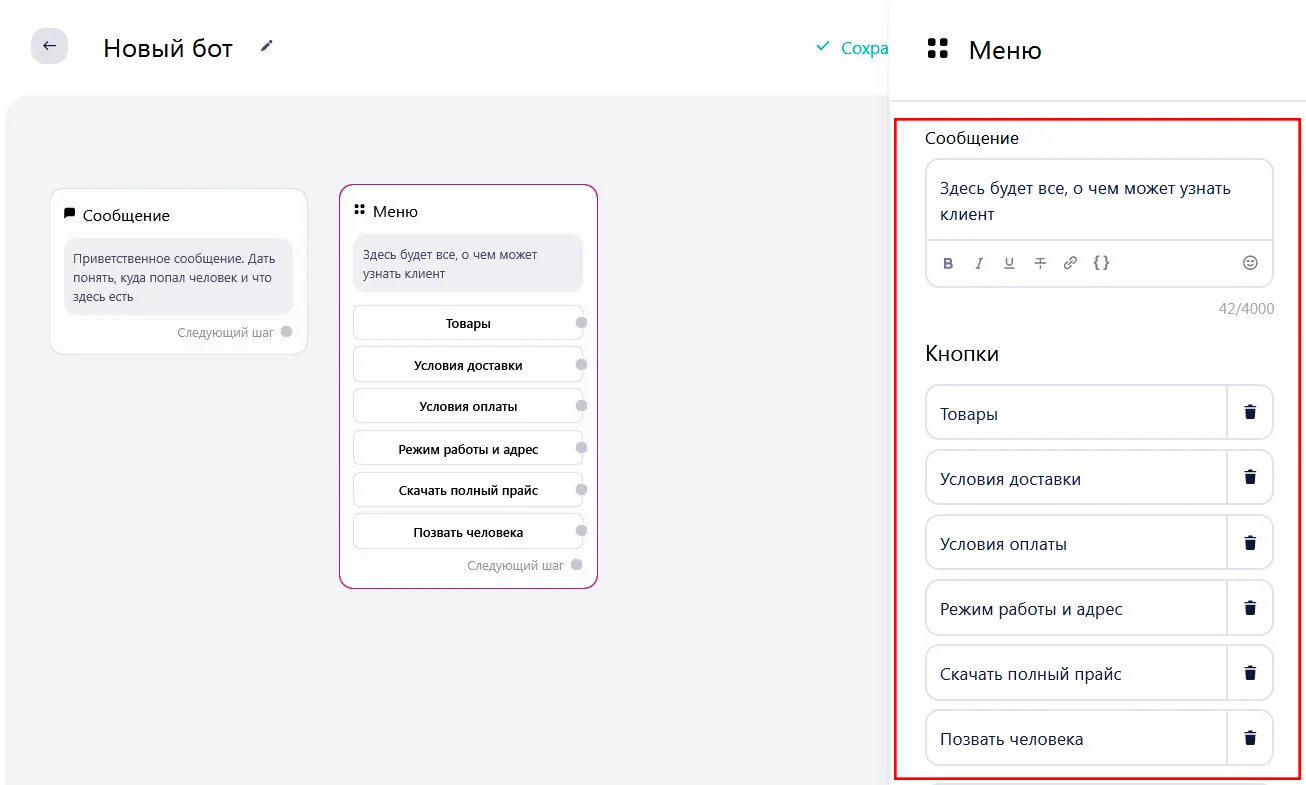Insert a variable with curly braces icon
1306x785 pixels.
coord(1101,263)
